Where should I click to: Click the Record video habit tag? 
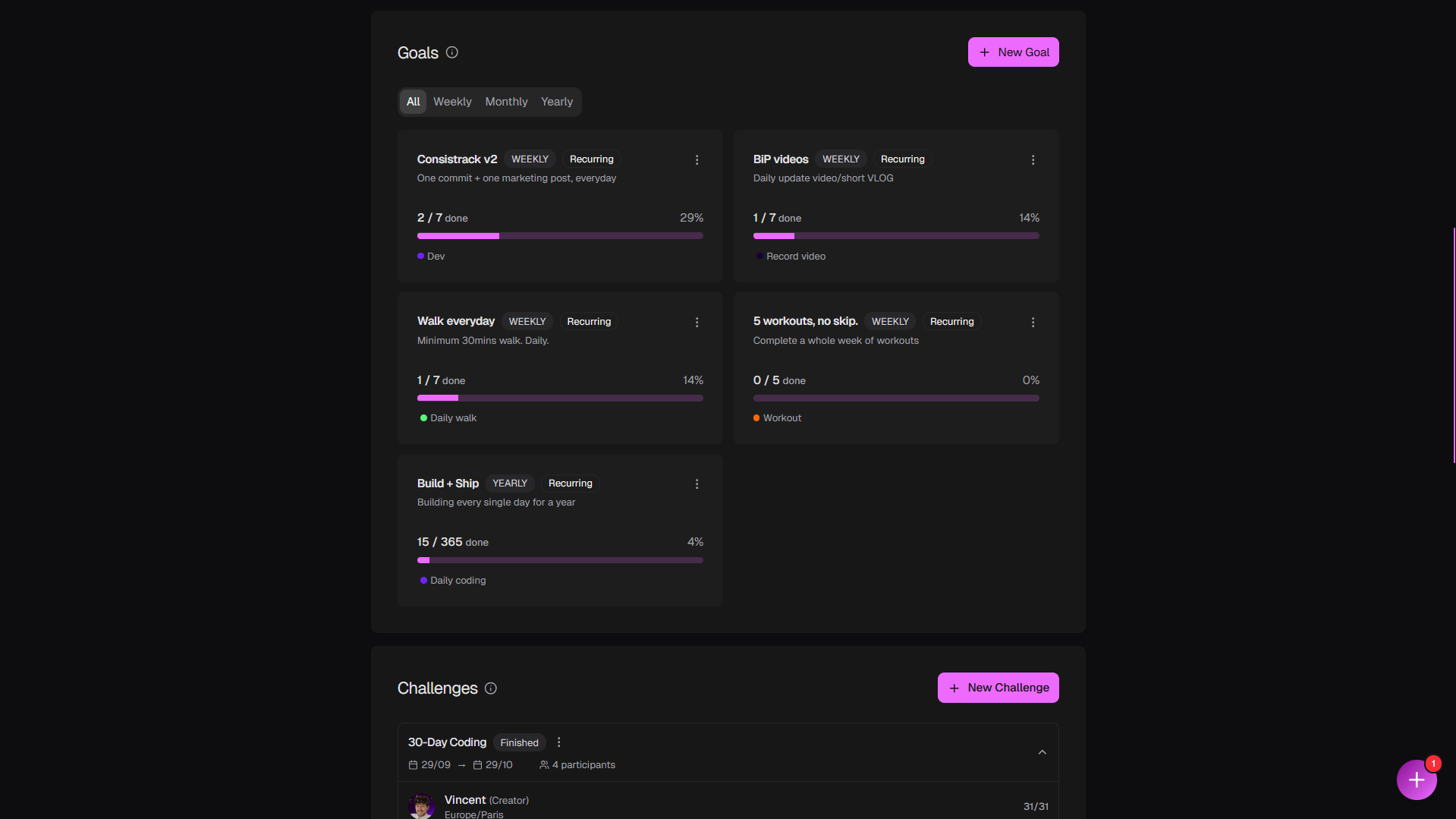(791, 257)
